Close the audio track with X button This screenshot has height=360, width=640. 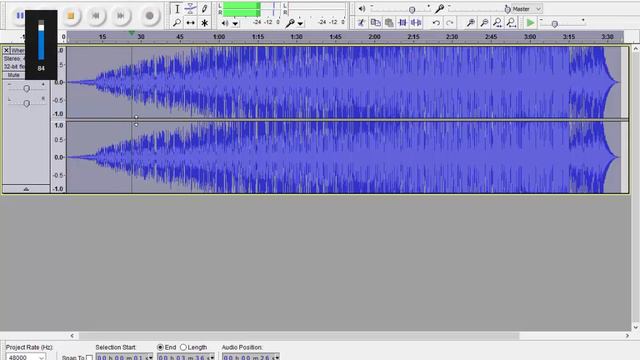6,51
